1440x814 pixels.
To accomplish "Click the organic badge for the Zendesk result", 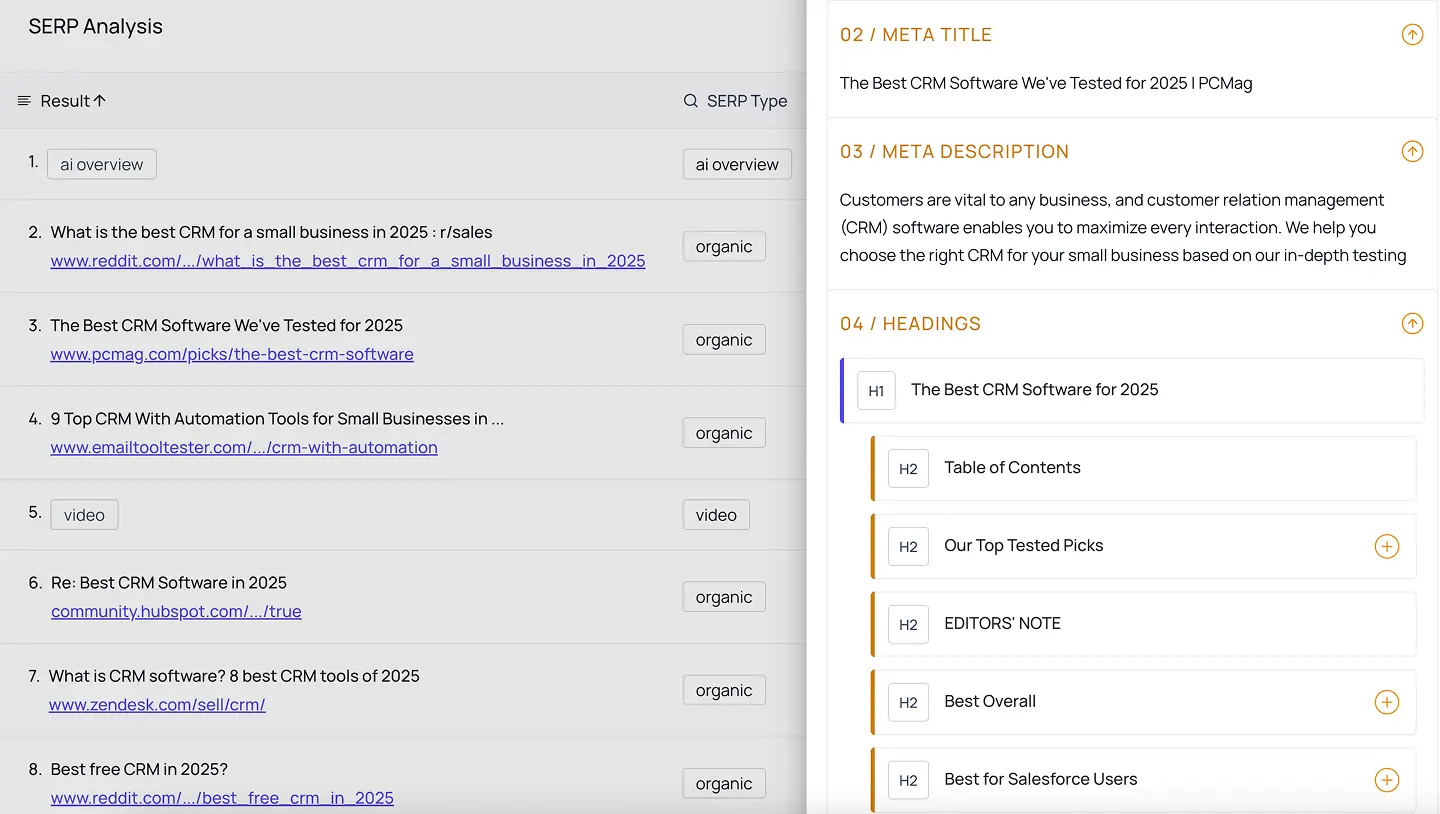I will 724,690.
